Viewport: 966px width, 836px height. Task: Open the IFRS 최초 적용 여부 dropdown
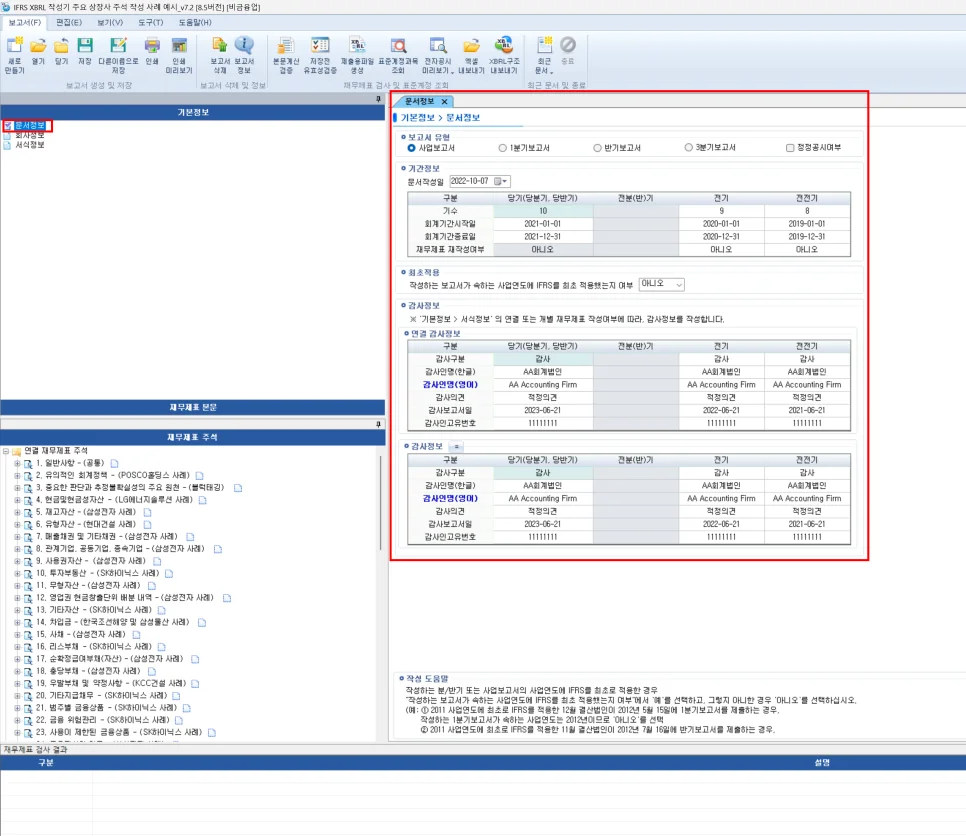tap(680, 284)
